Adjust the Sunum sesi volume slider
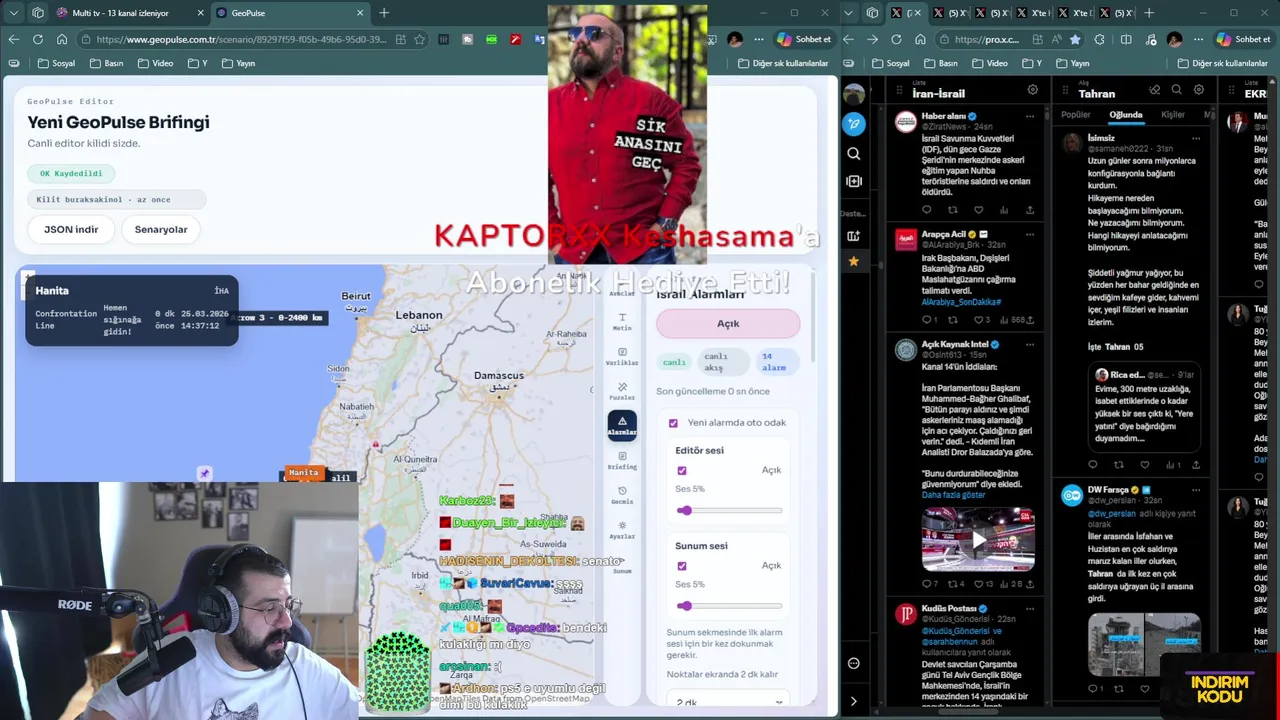Image resolution: width=1280 pixels, height=720 pixels. pos(729,606)
